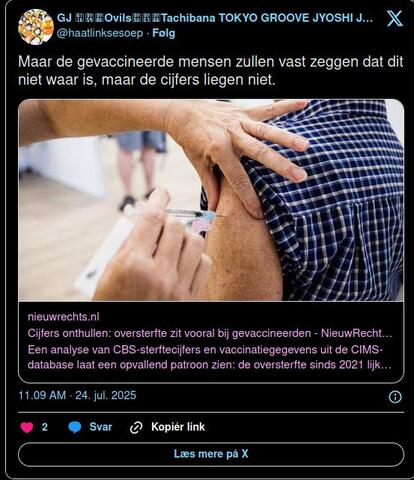Image resolution: width=414 pixels, height=480 pixels.
Task: Select the Kopiér link text
Action: click(178, 427)
